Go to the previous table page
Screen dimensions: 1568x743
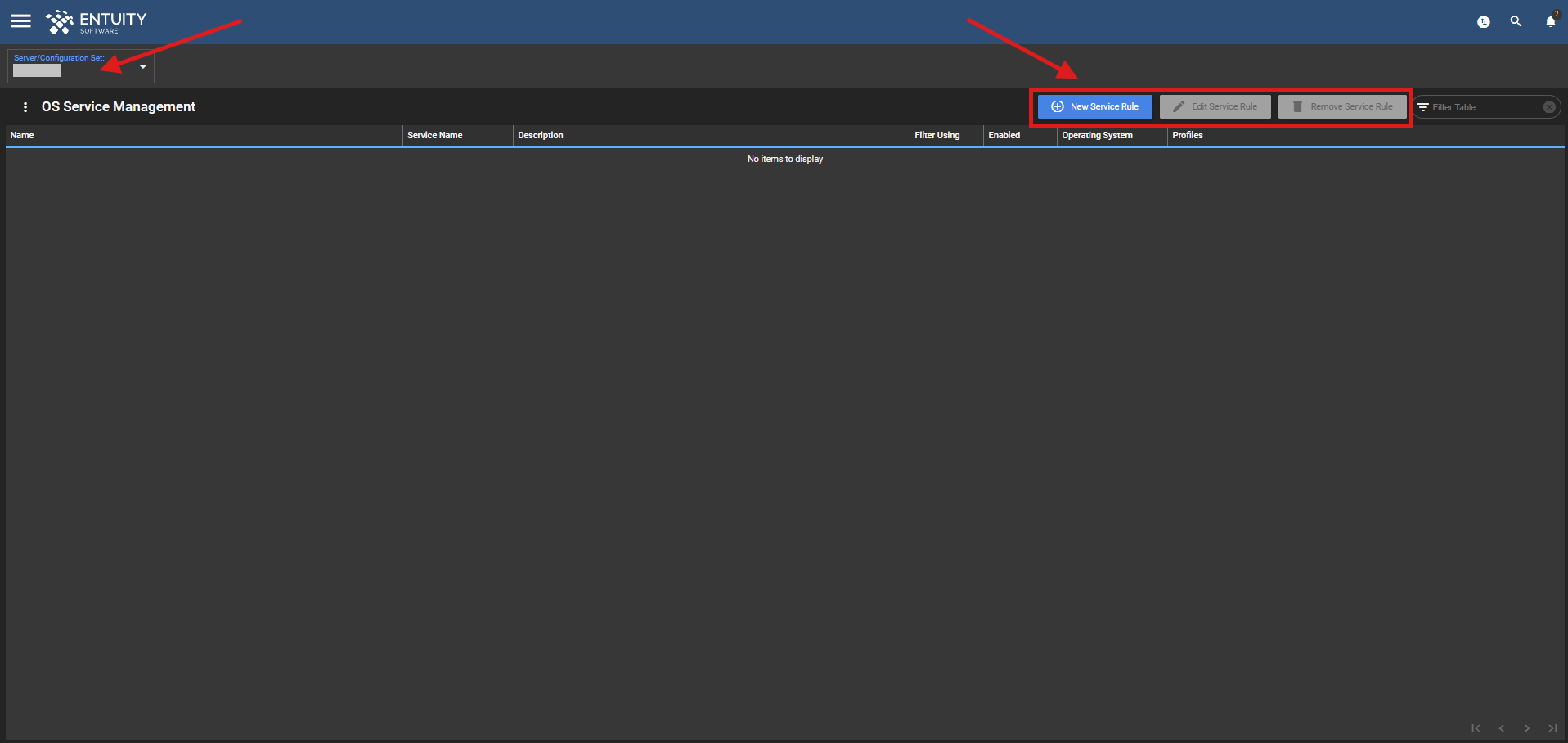[x=1502, y=728]
